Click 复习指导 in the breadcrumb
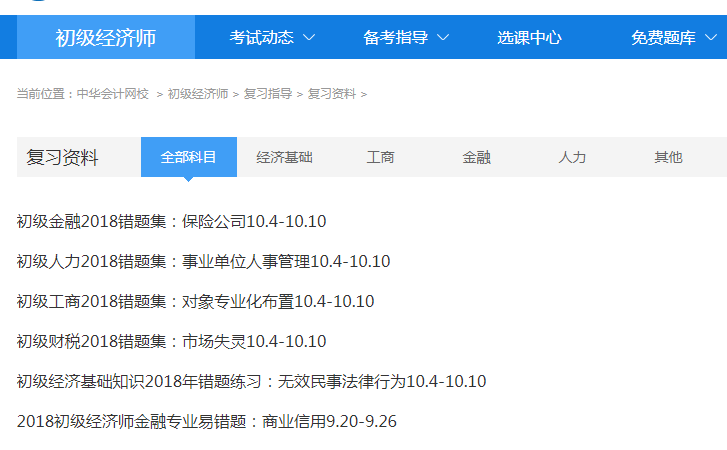Screen dimensions: 727x450 click(268, 94)
